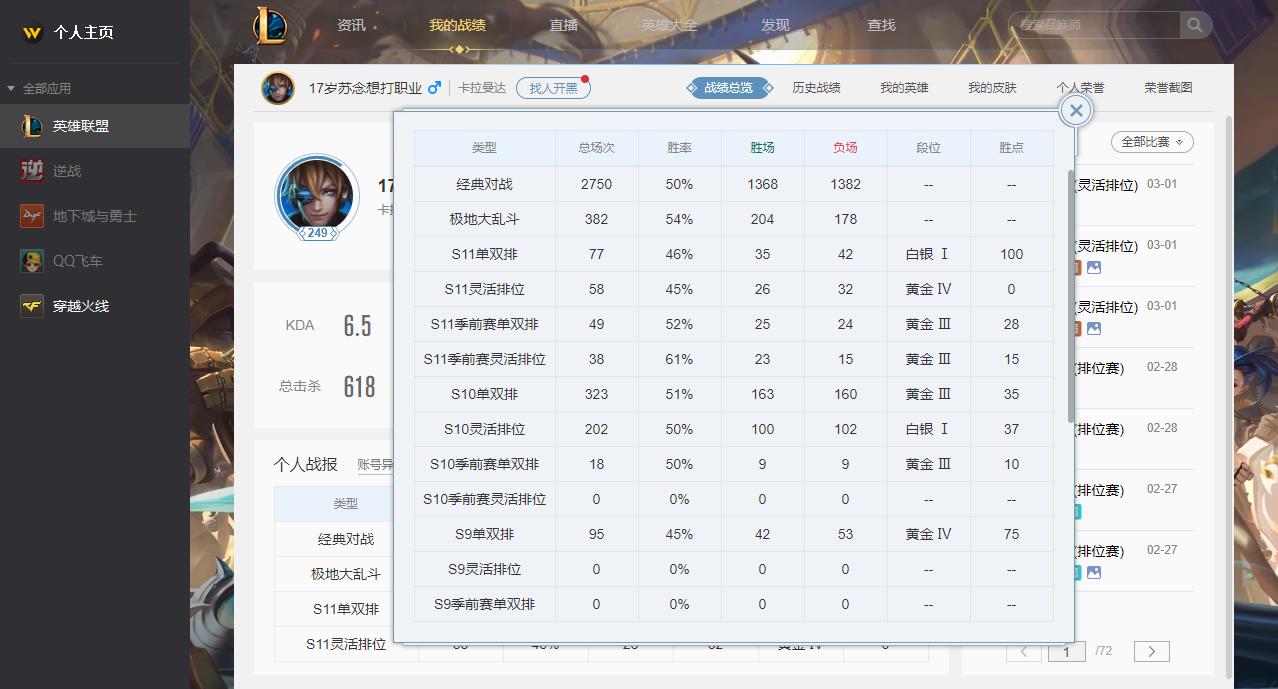Click the S11灵活排位 row in the popup
The width and height of the screenshot is (1278, 689).
tap(733, 289)
